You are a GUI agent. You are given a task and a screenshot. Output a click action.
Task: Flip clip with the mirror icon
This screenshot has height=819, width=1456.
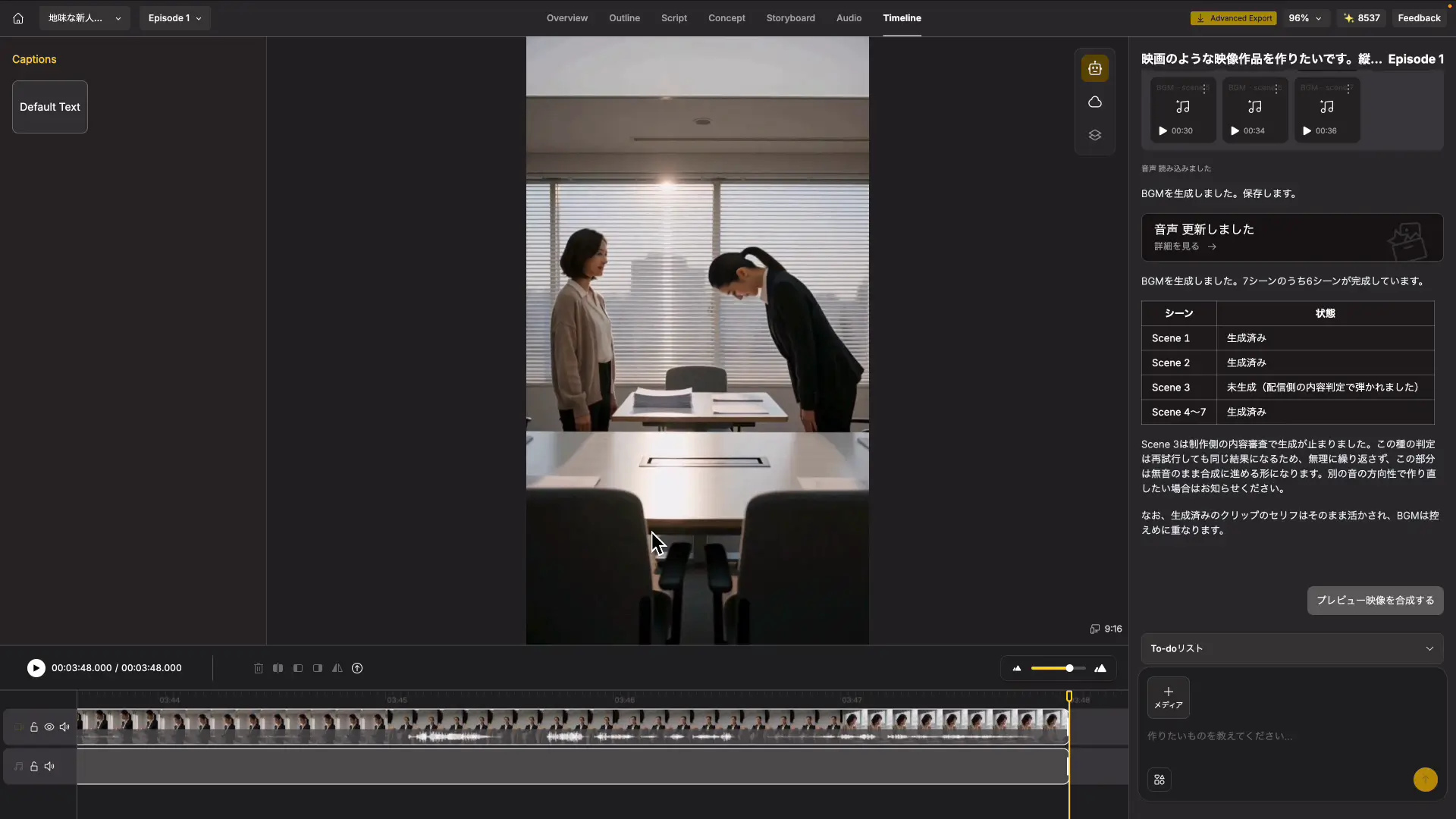point(337,668)
